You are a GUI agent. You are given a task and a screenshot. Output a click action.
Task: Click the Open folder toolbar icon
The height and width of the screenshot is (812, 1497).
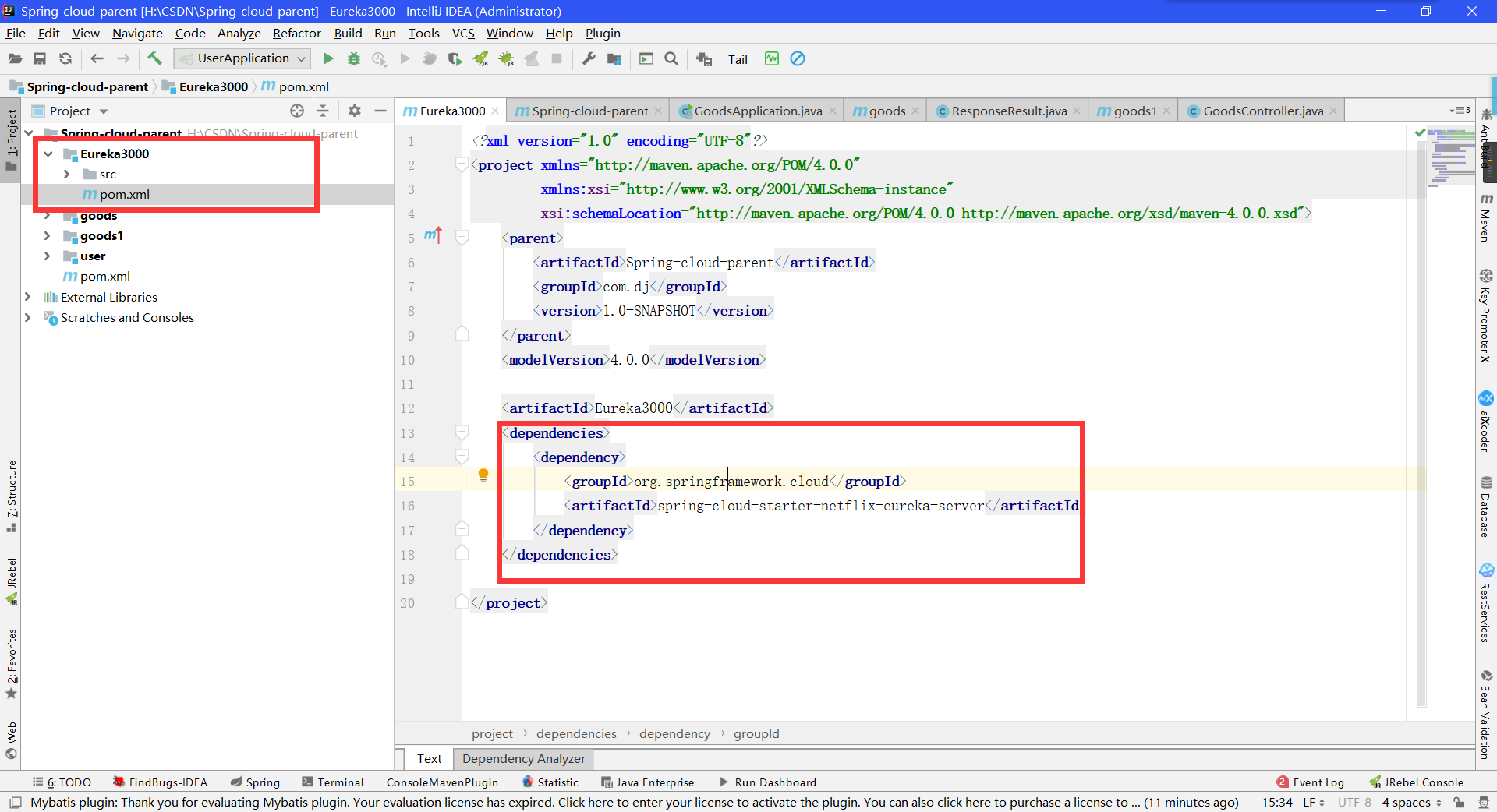click(x=15, y=58)
